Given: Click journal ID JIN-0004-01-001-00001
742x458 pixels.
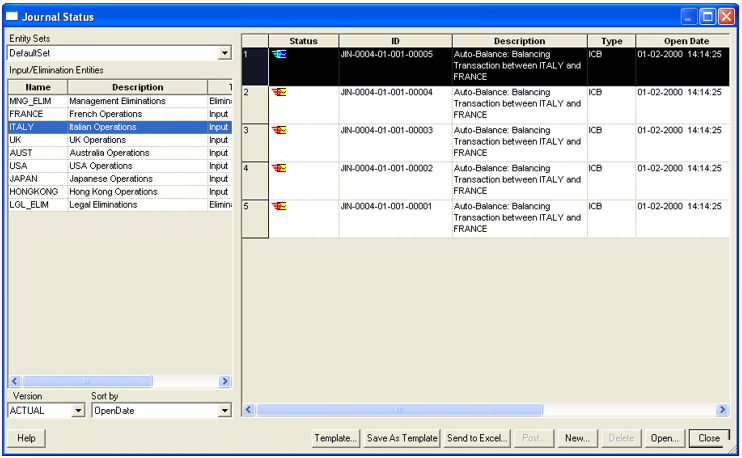Looking at the screenshot, I should (x=386, y=206).
